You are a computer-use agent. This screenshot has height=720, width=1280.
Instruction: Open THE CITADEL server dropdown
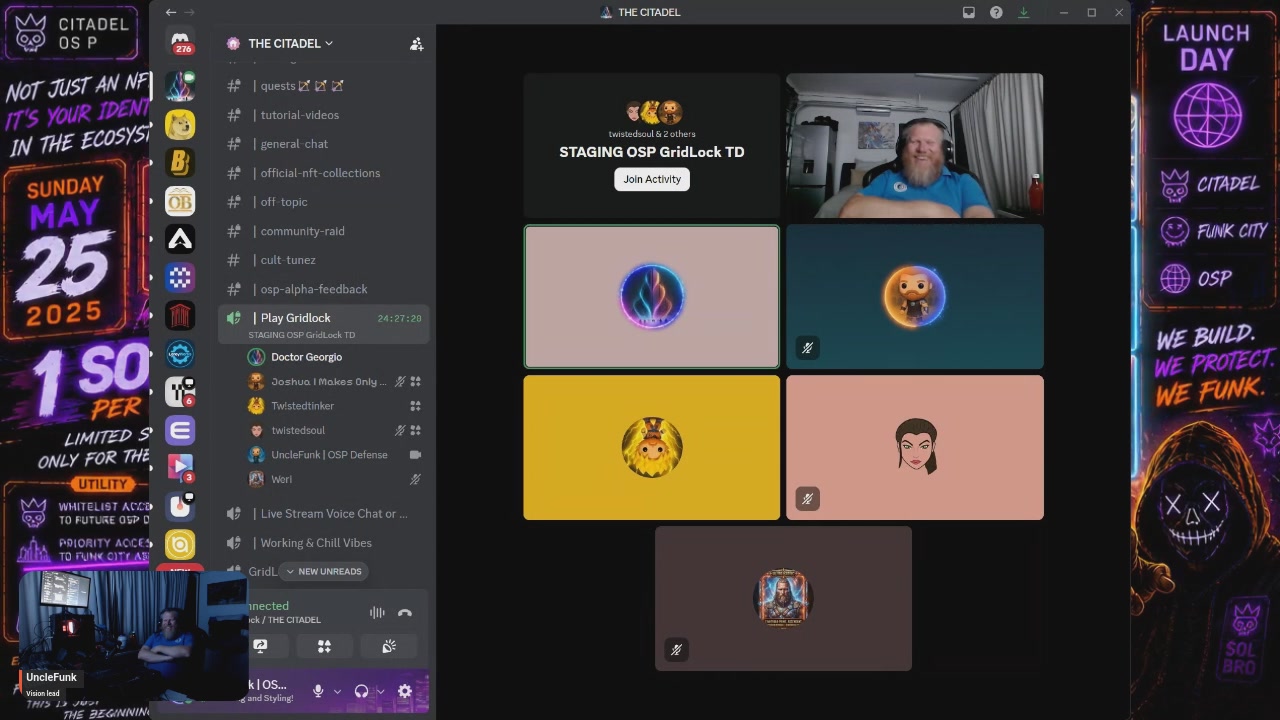290,44
